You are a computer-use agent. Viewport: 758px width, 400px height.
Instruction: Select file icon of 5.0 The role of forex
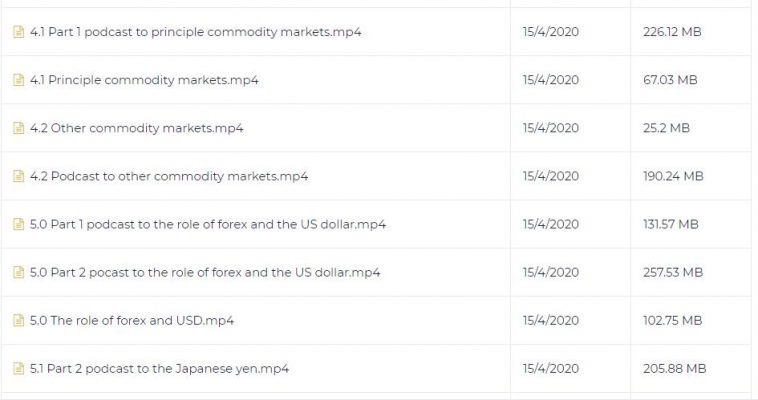pos(18,321)
